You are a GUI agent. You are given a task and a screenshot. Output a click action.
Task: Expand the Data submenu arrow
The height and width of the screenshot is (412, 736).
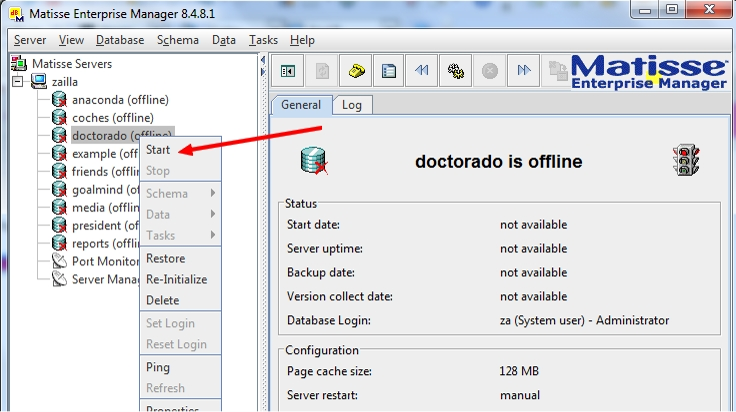click(213, 214)
